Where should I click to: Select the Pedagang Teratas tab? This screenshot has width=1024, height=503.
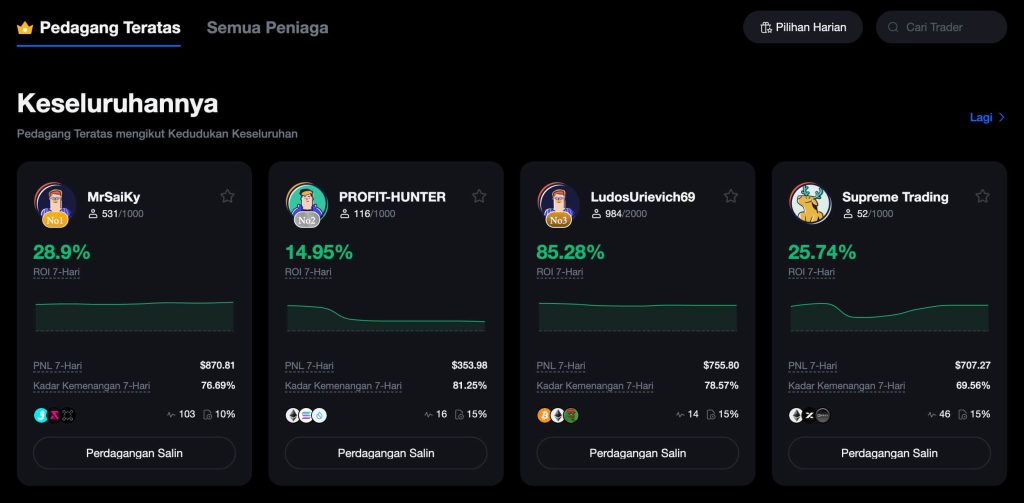click(110, 27)
